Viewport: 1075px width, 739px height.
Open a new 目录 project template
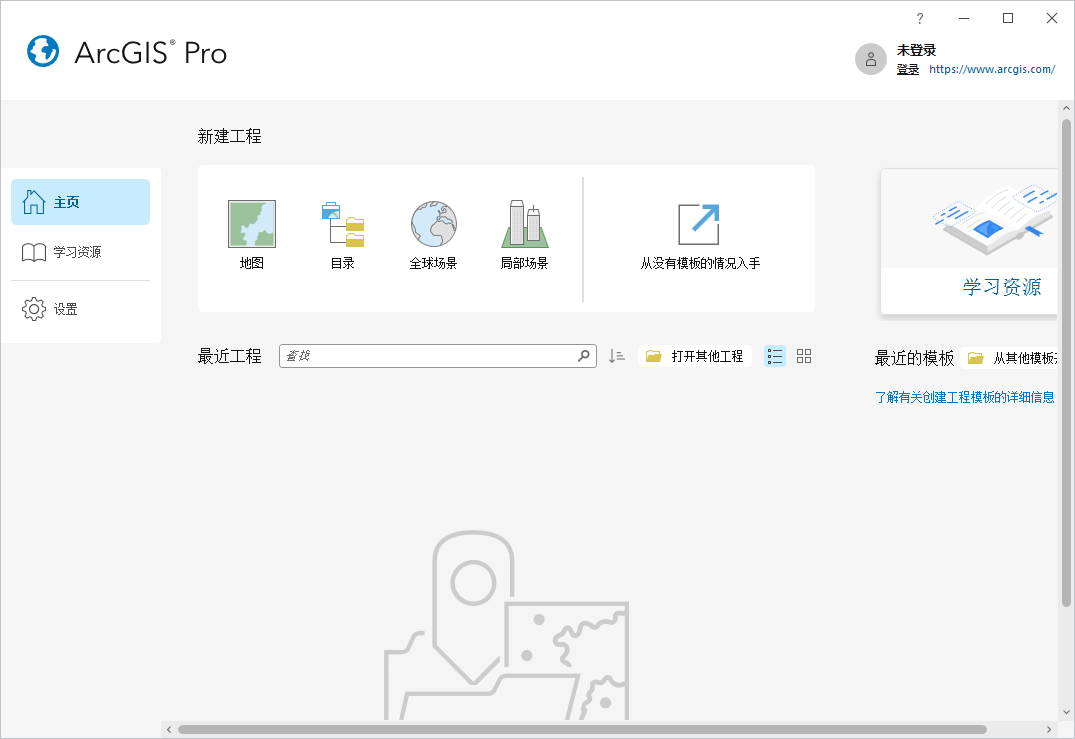tap(342, 222)
